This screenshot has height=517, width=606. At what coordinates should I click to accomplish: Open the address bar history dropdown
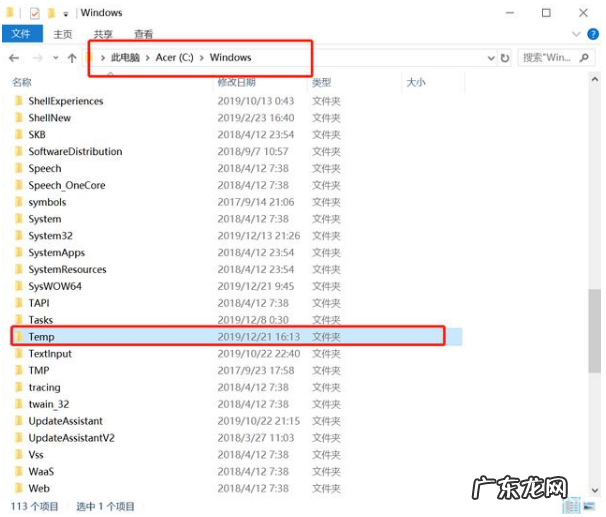click(x=490, y=58)
